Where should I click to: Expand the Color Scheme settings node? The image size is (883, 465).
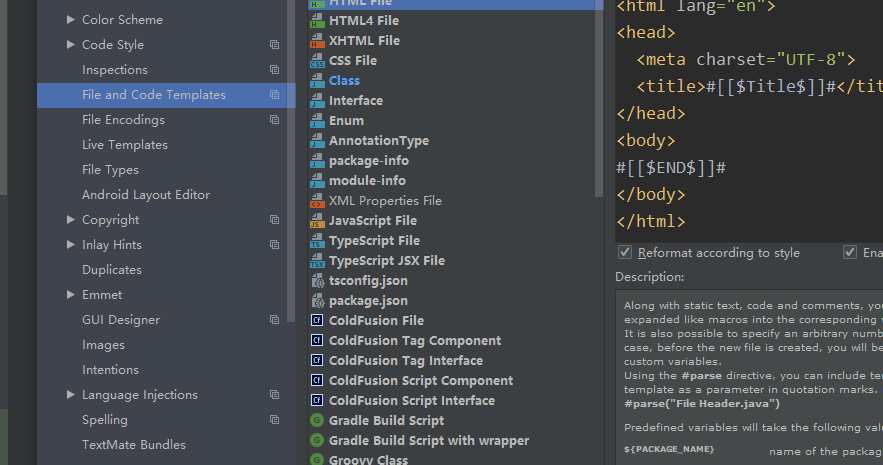pyautogui.click(x=70, y=20)
